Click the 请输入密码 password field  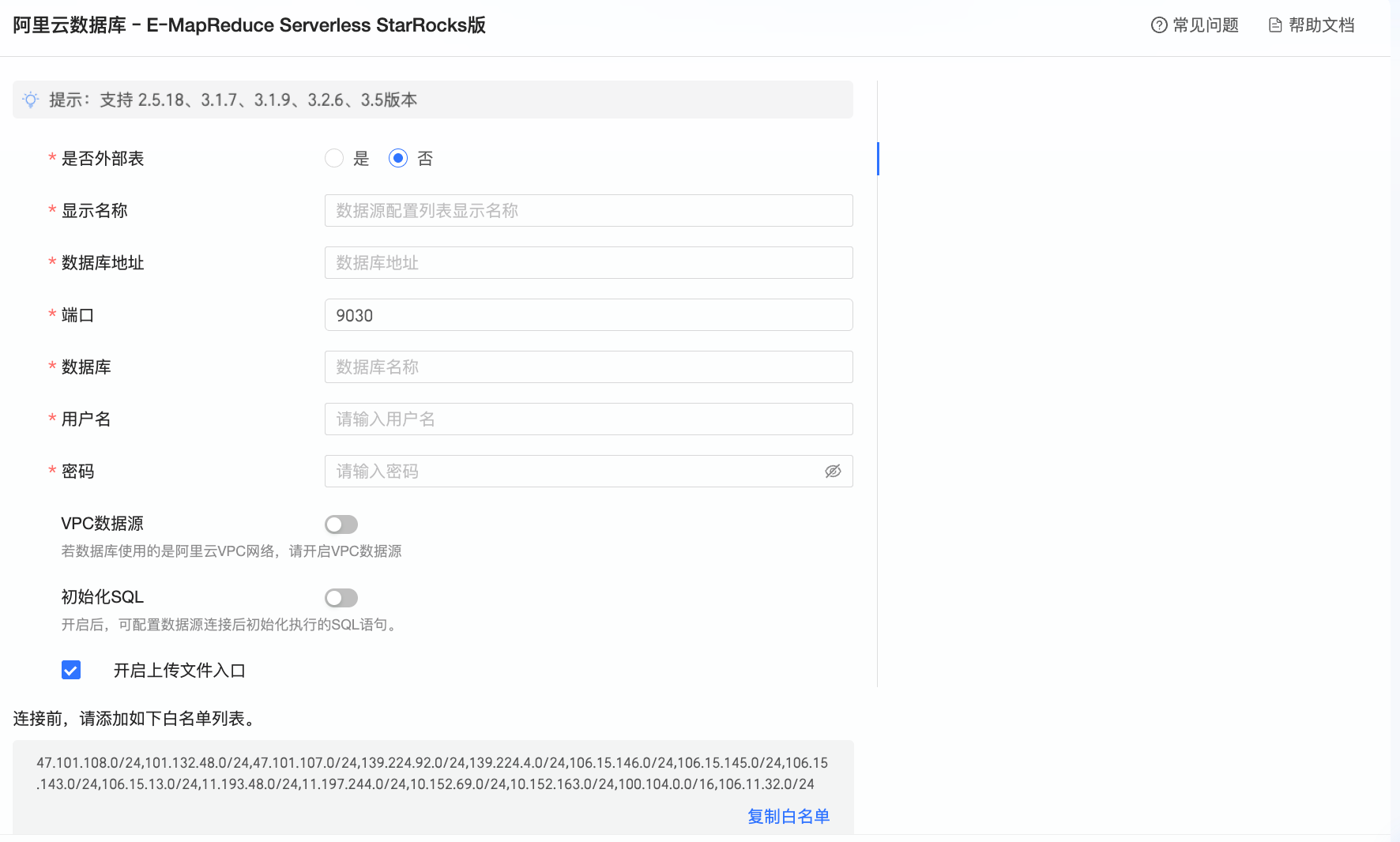(x=589, y=472)
